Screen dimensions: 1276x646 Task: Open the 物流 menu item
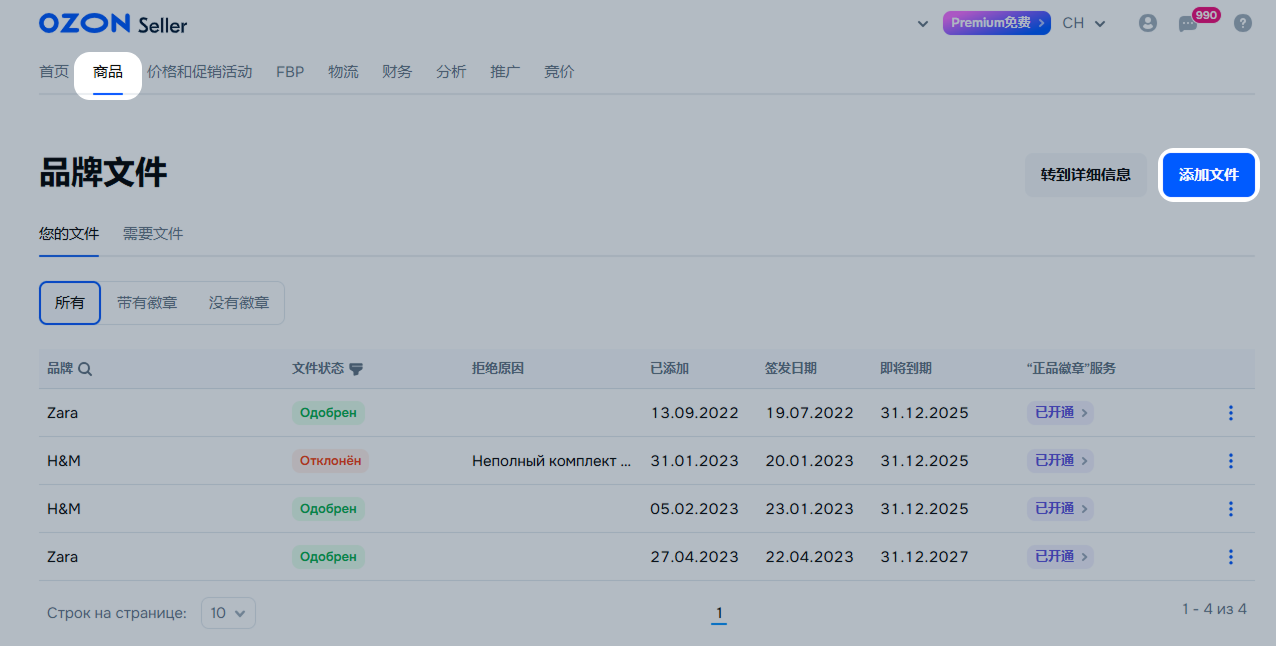[x=343, y=72]
